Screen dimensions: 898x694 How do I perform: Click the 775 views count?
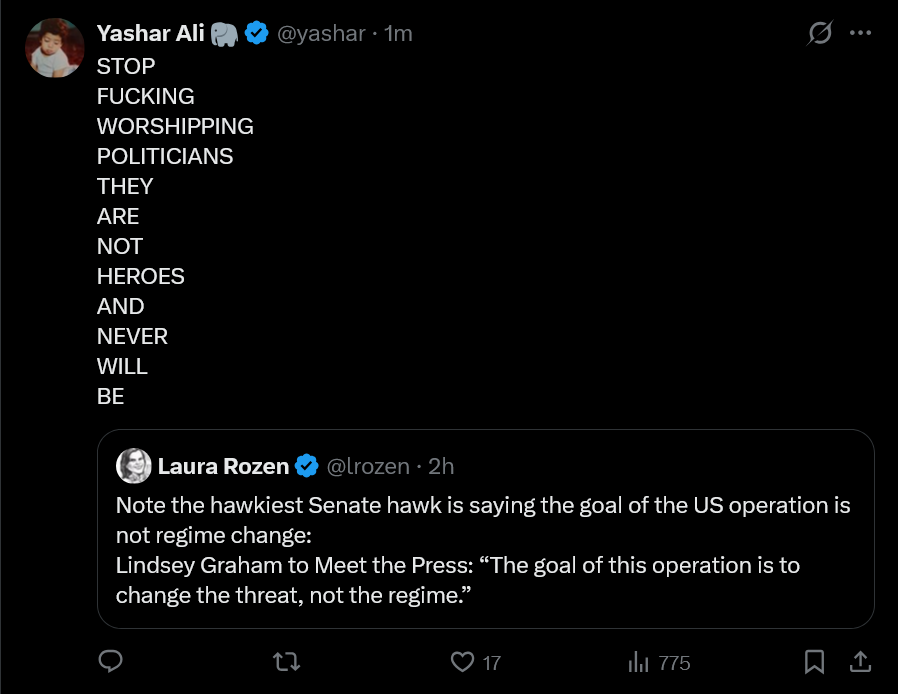[674, 663]
